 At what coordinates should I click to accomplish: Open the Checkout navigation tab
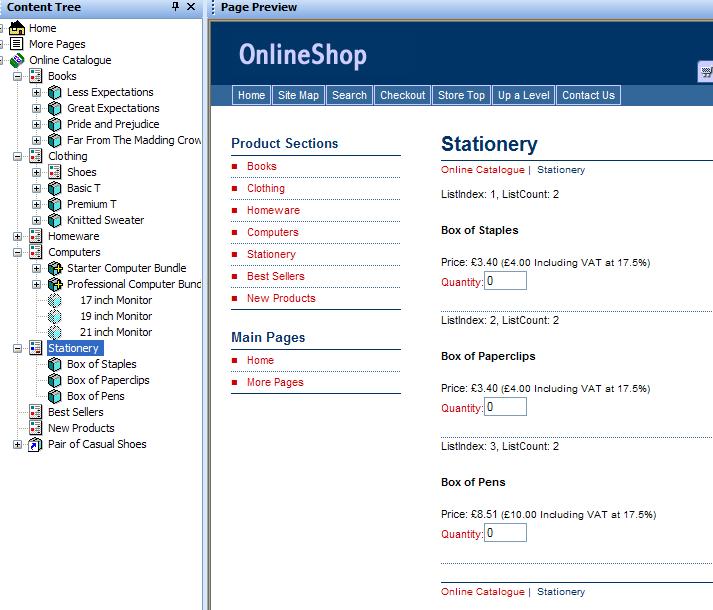(402, 95)
